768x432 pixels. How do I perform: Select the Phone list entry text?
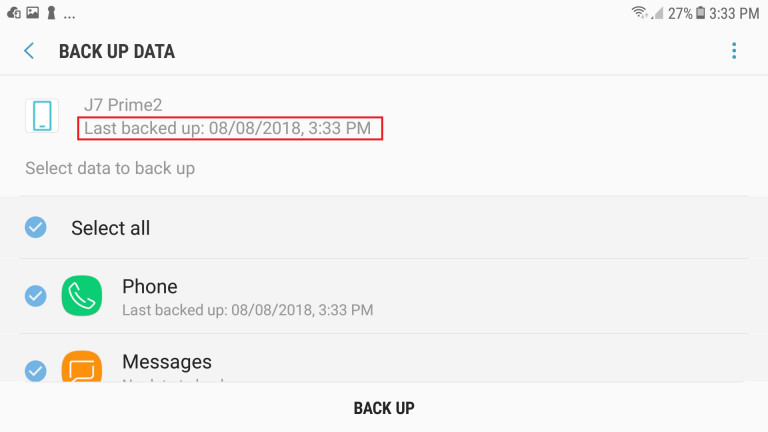[150, 287]
